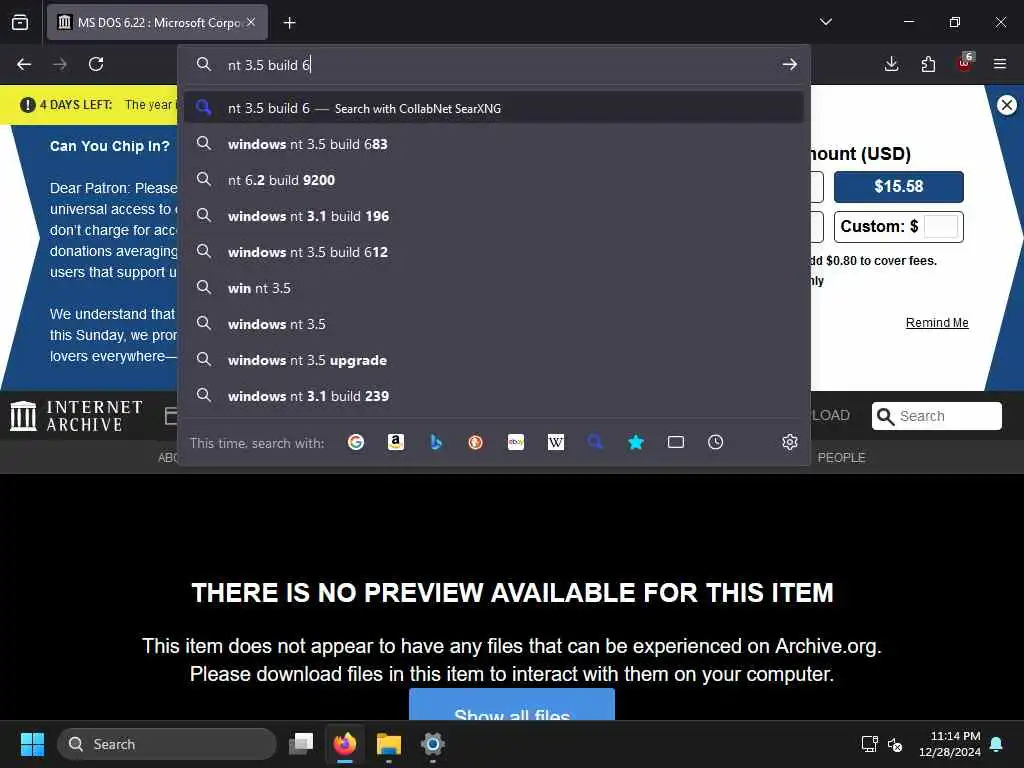Screen dimensions: 1024x768
Task: Go back one page
Action: [x=24, y=64]
